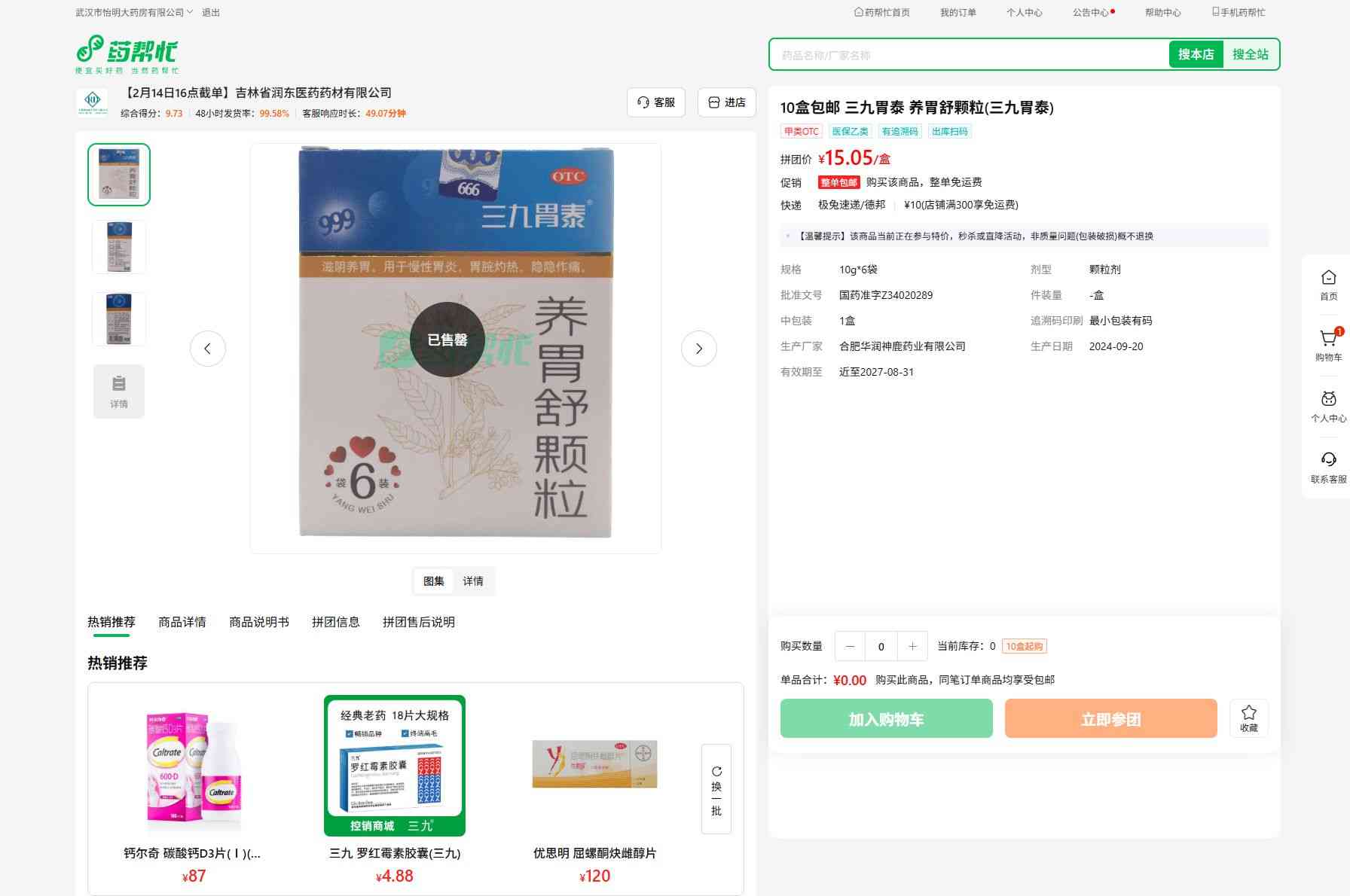
Task: Open 详情 icon below thumbnails
Action: coord(119,392)
